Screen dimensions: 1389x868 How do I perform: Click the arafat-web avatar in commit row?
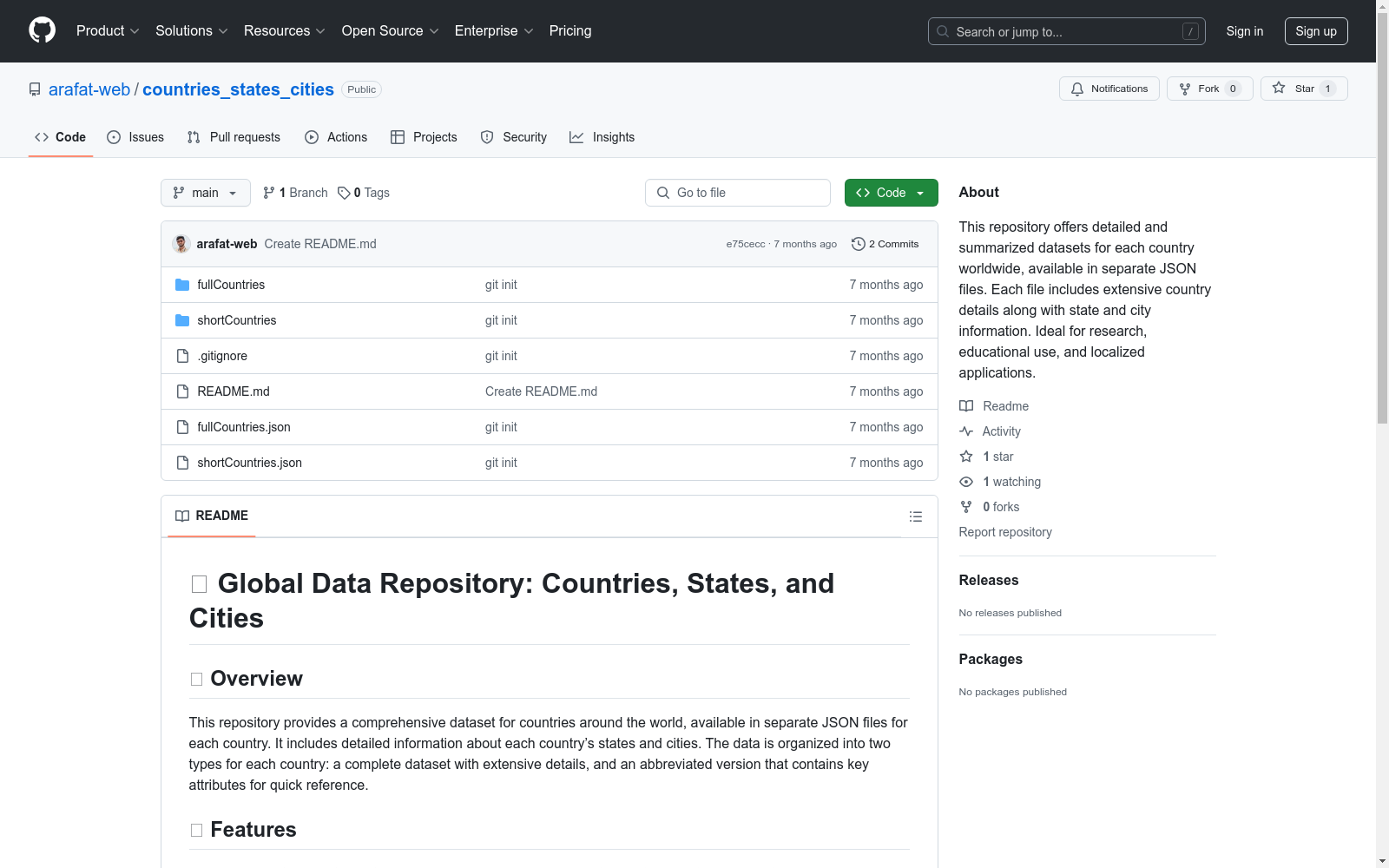181,244
